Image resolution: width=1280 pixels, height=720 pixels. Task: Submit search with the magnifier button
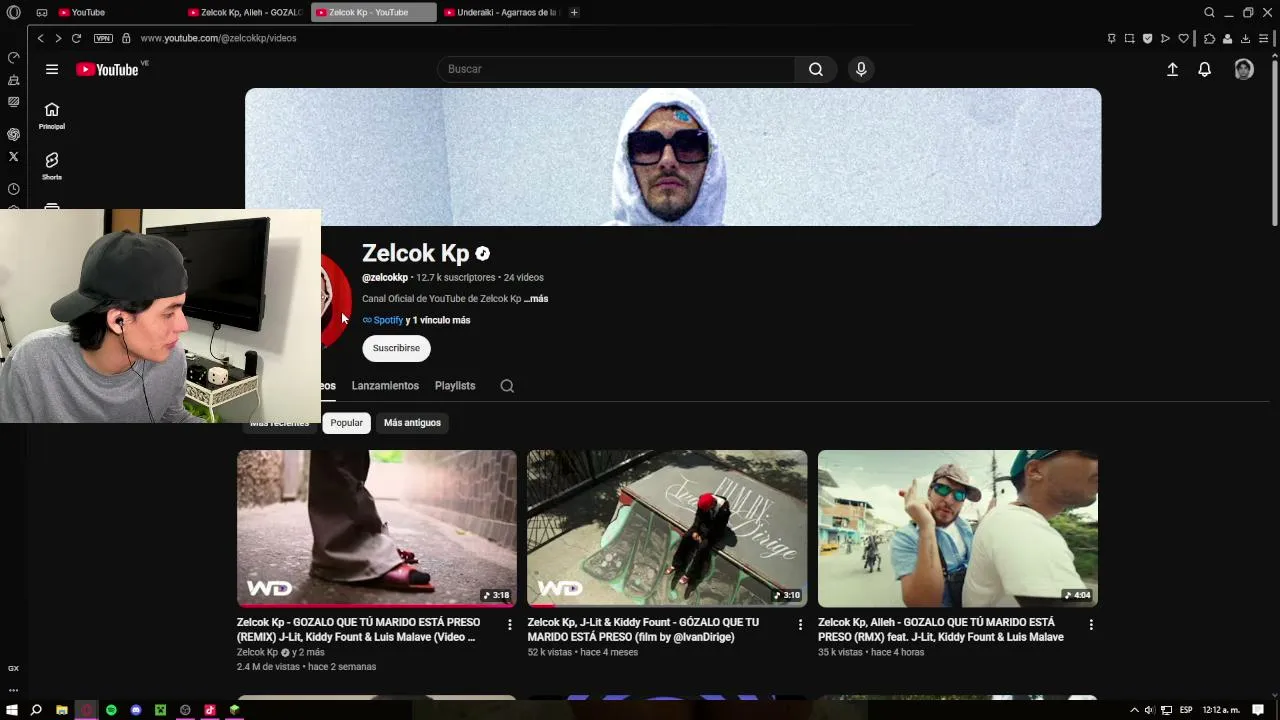(816, 69)
